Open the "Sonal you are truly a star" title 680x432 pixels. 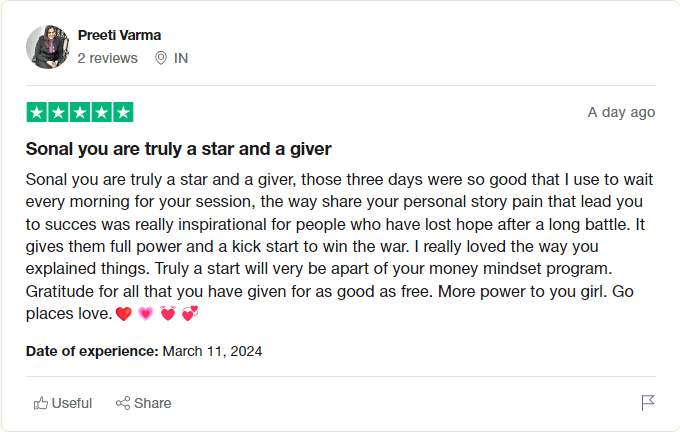[178, 149]
